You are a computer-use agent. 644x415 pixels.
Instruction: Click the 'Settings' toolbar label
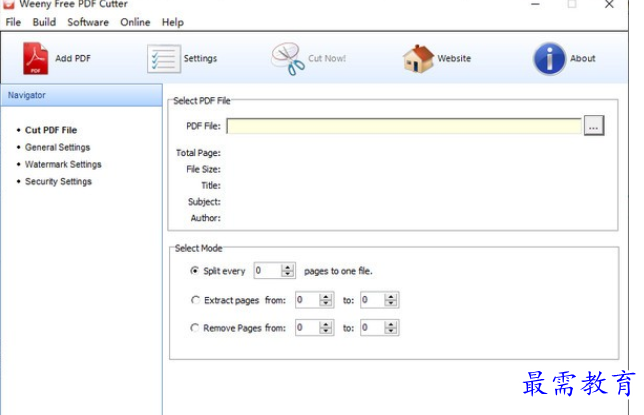[200, 58]
